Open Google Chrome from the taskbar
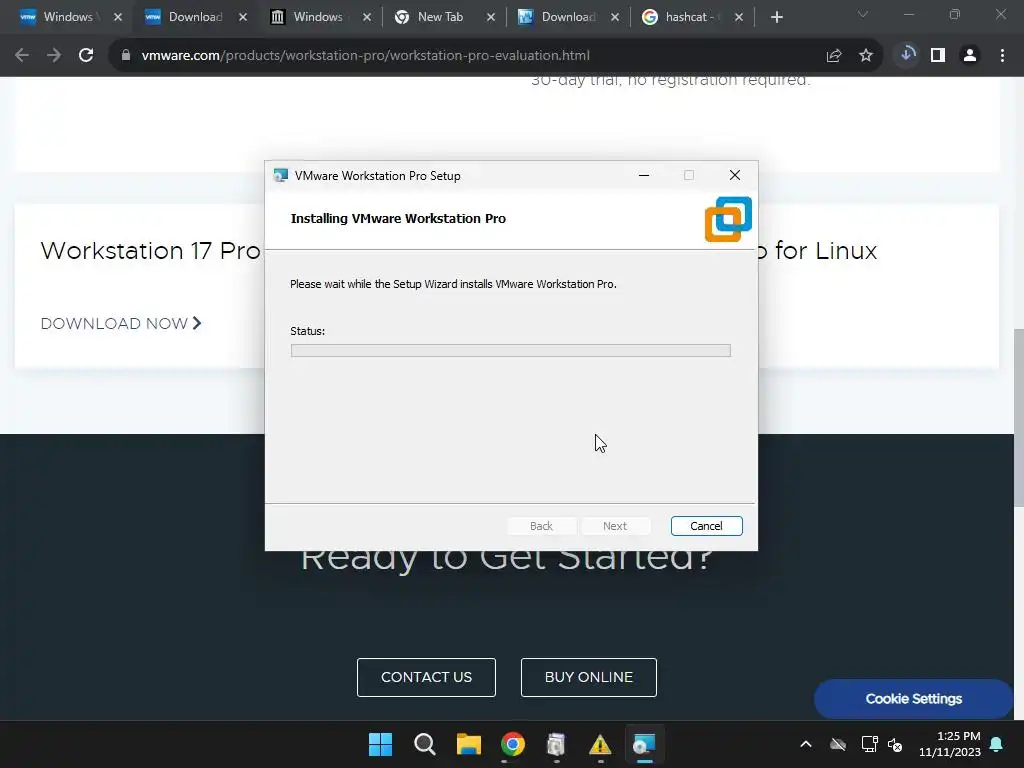The width and height of the screenshot is (1024, 768). pos(513,744)
